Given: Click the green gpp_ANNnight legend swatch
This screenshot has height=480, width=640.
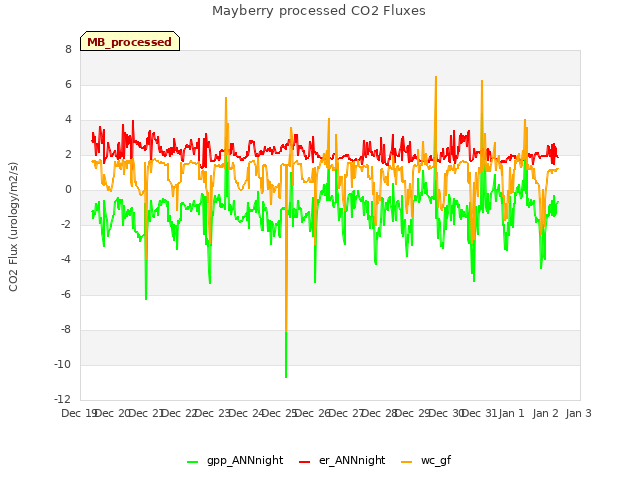Looking at the screenshot, I should (x=192, y=462).
